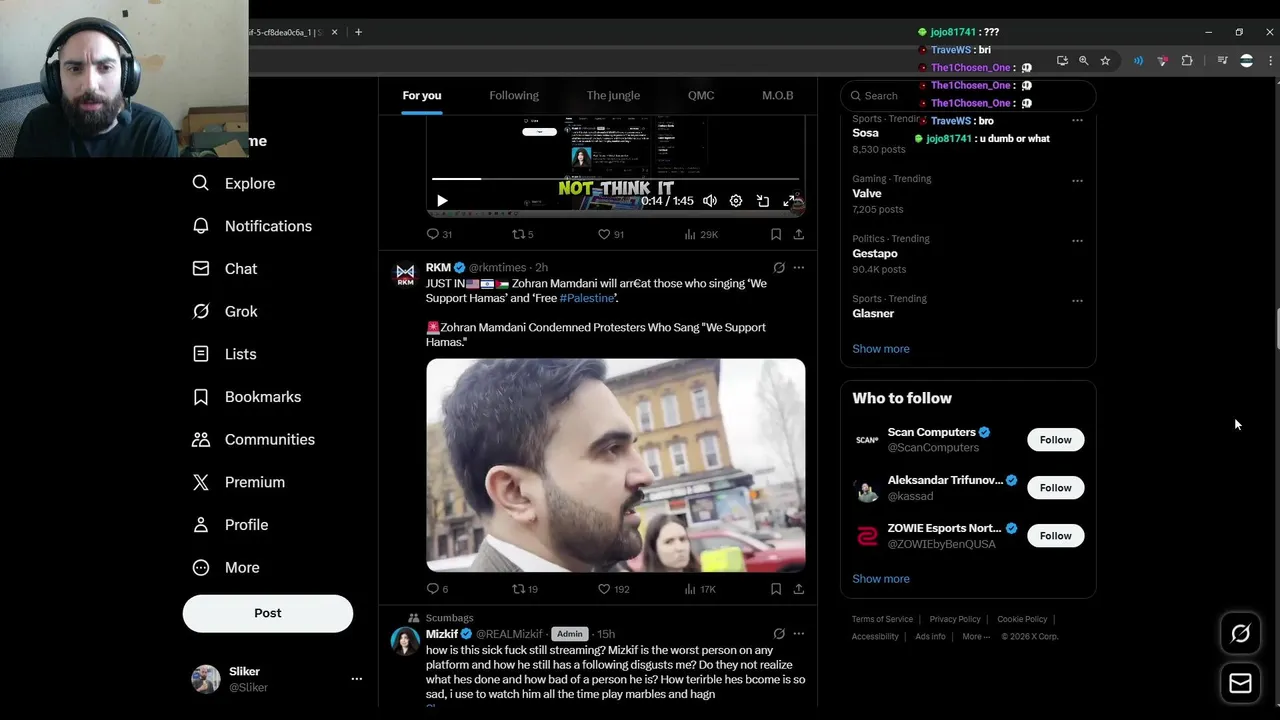
Task: Open floating messages envelope button
Action: click(1240, 683)
